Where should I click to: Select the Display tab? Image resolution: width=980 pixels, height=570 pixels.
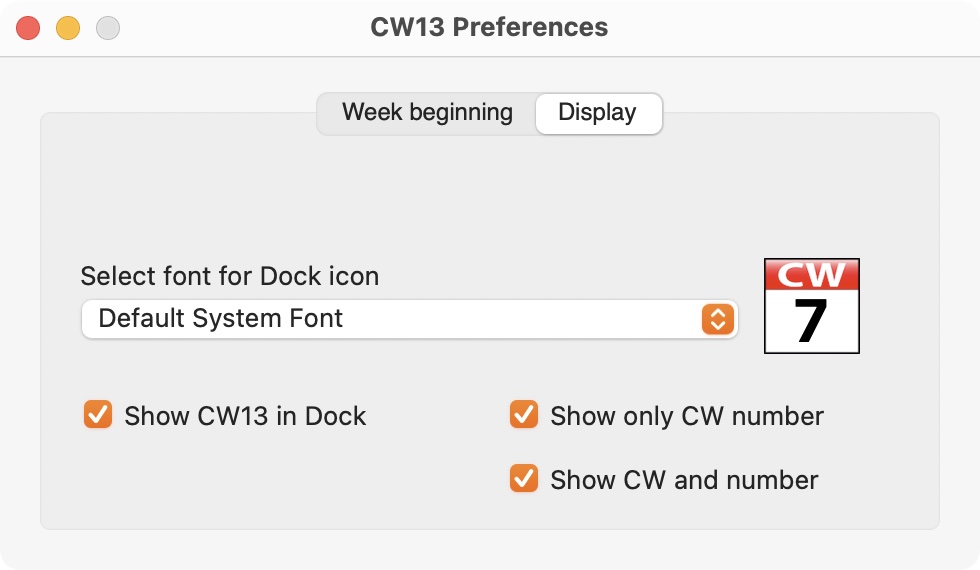pyautogui.click(x=598, y=113)
